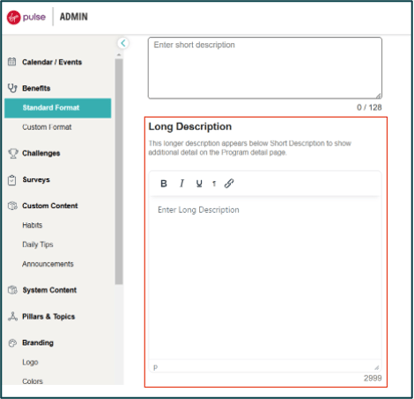The height and width of the screenshot is (399, 414).
Task: Toggle italic formatting in Long Description
Action: (x=182, y=183)
